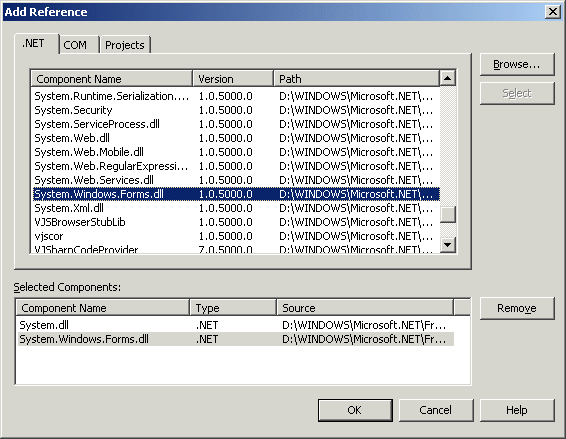Select System.Web.Services.dll component

(x=236, y=180)
